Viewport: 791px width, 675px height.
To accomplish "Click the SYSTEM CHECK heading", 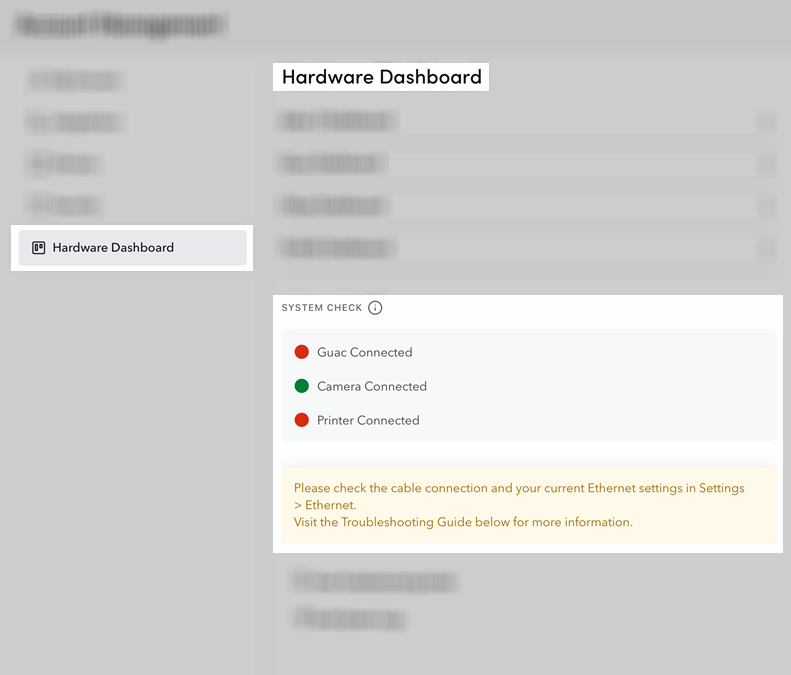I will pyautogui.click(x=322, y=308).
